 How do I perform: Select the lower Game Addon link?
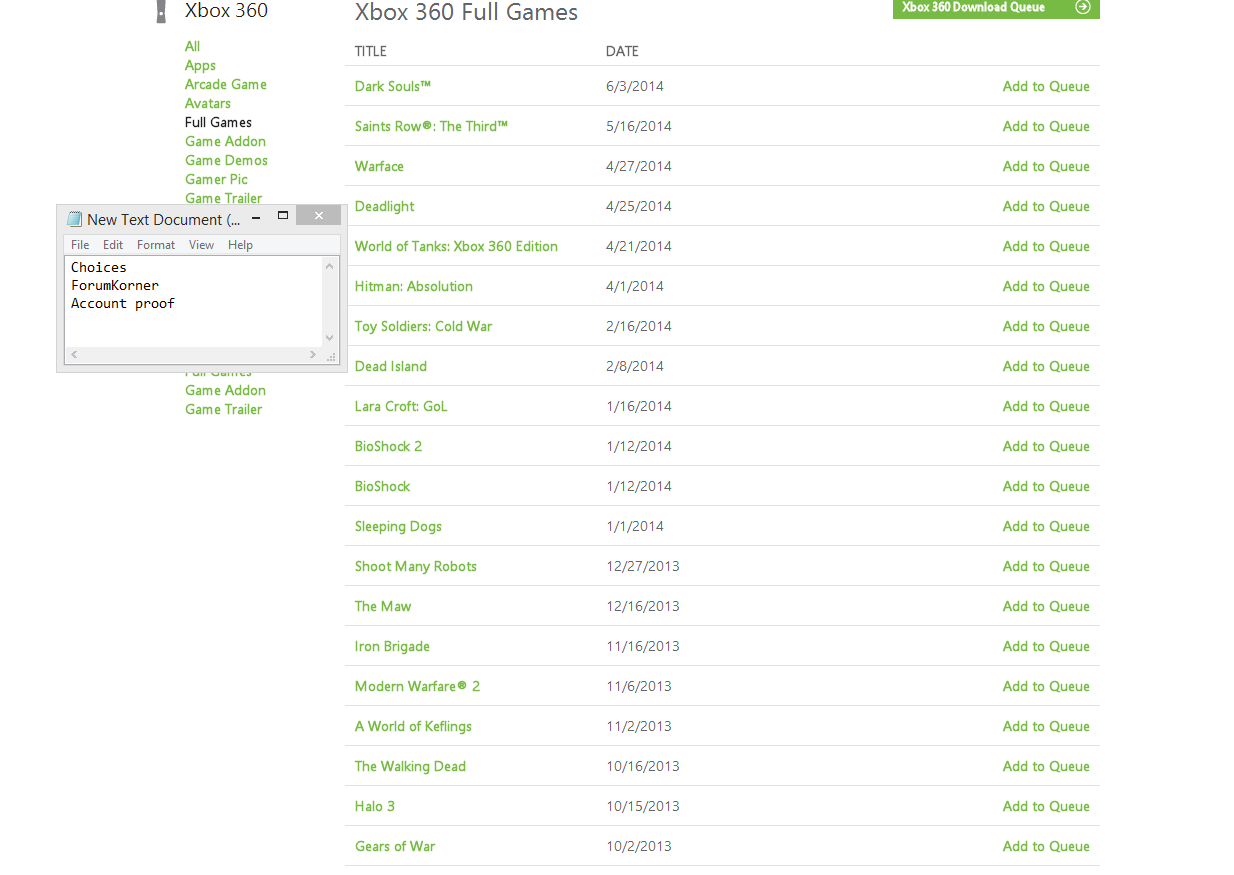pos(225,390)
